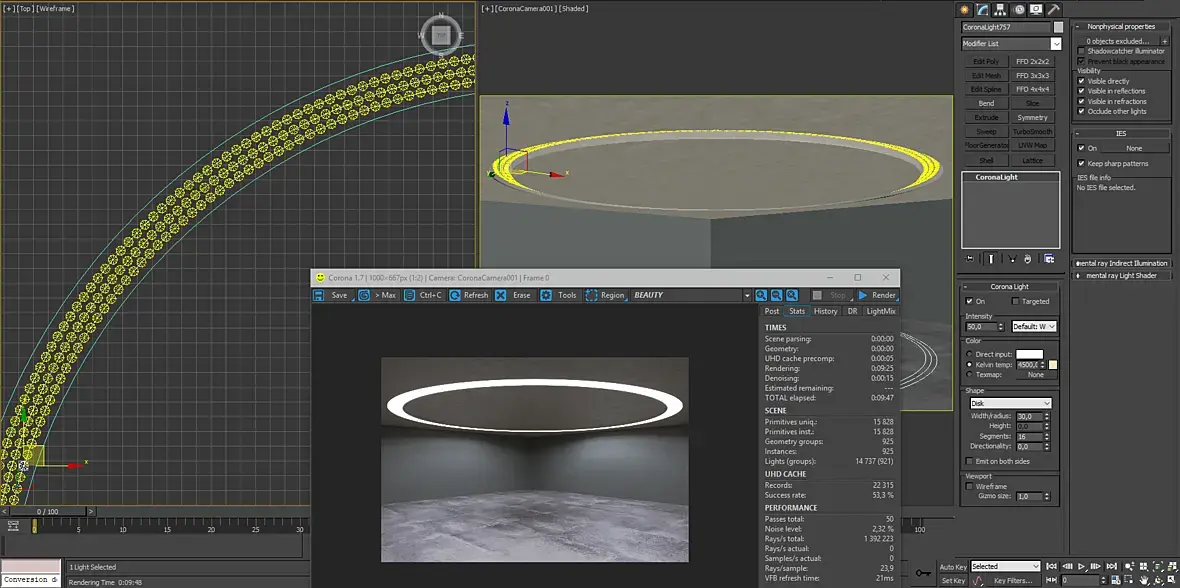Open the Display command panel tab

1035,9
